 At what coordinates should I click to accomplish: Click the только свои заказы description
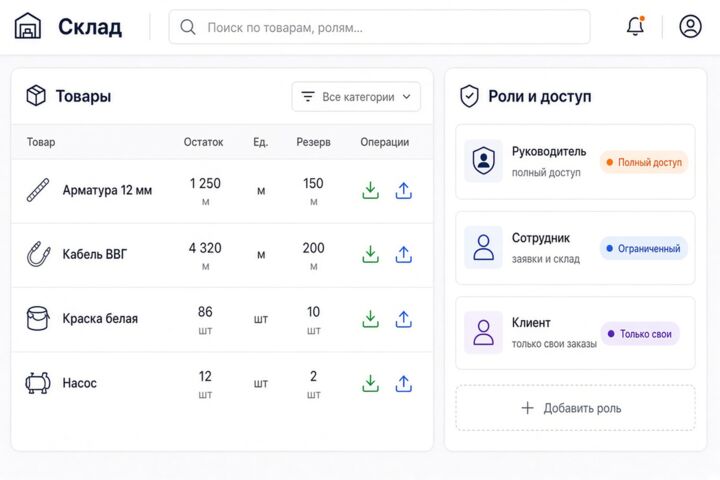click(x=554, y=344)
